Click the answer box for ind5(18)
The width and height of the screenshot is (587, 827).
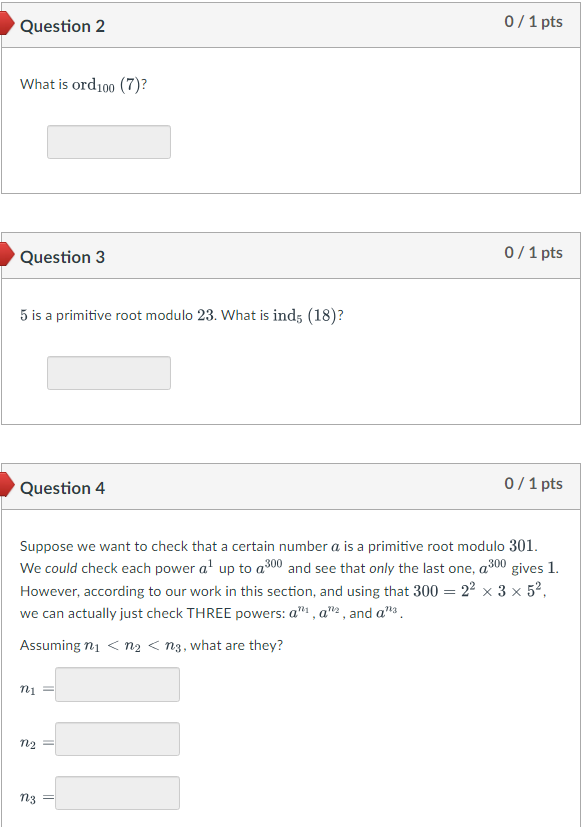pos(108,372)
